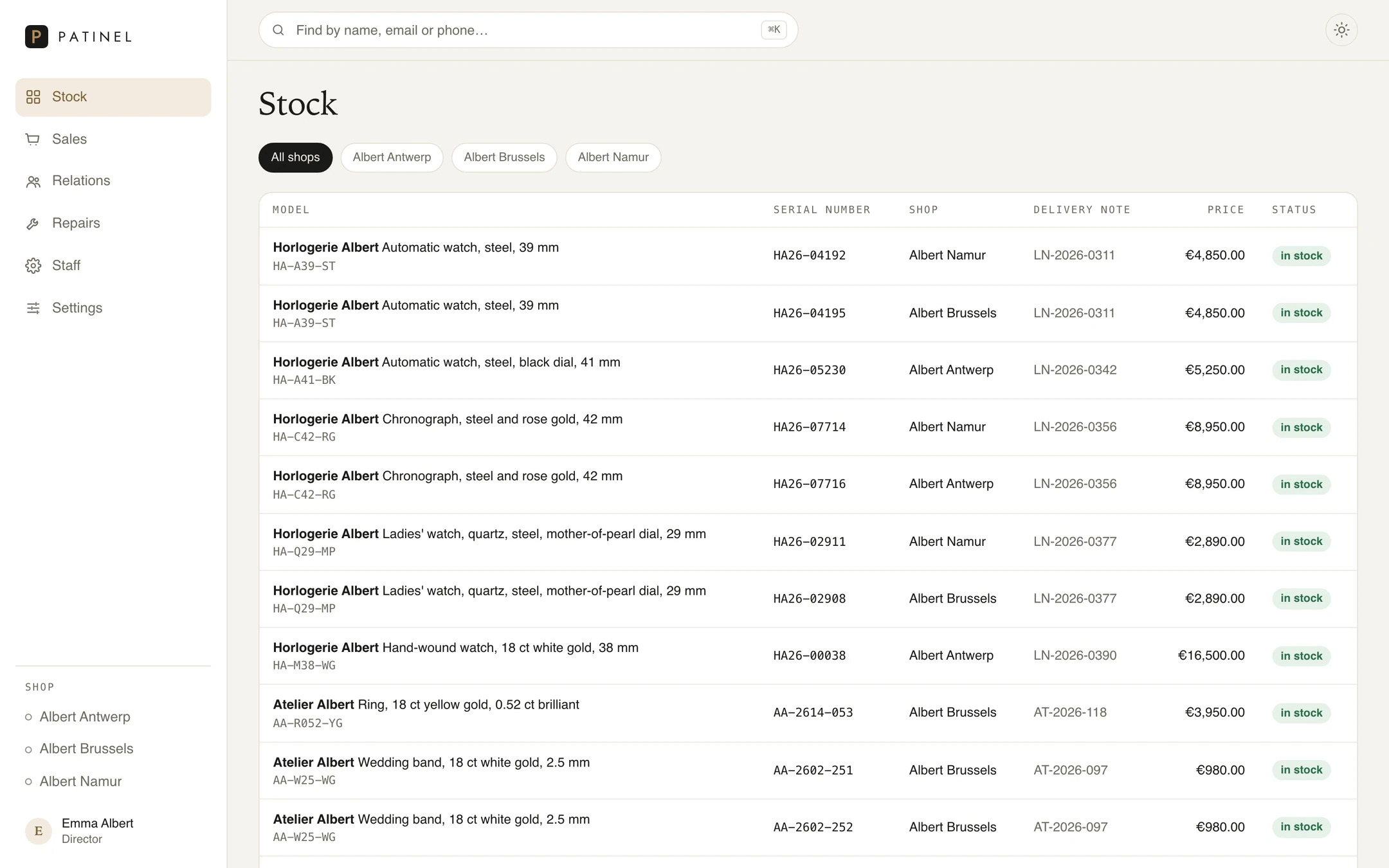Click model code HA-A41-BK

point(304,381)
